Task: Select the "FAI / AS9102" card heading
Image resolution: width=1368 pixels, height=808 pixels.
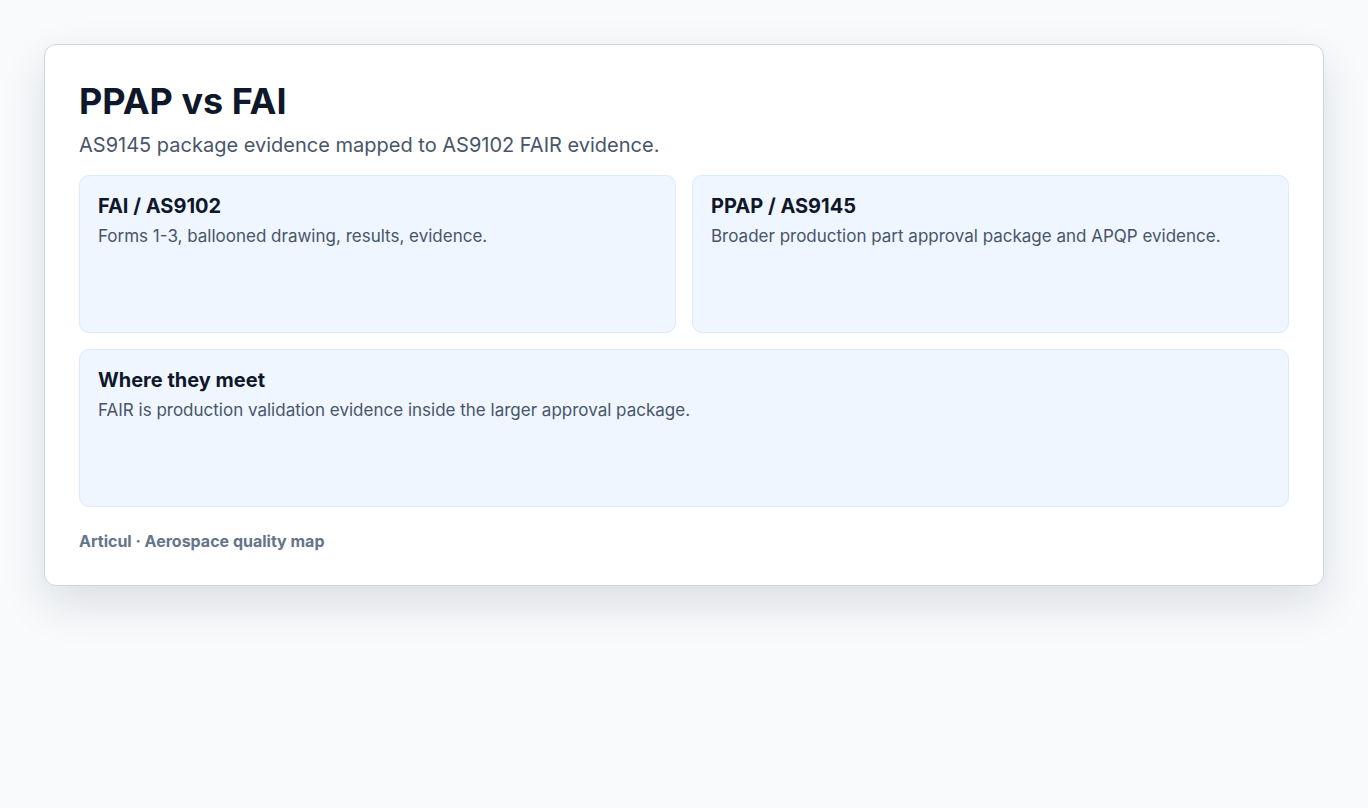Action: [159, 206]
